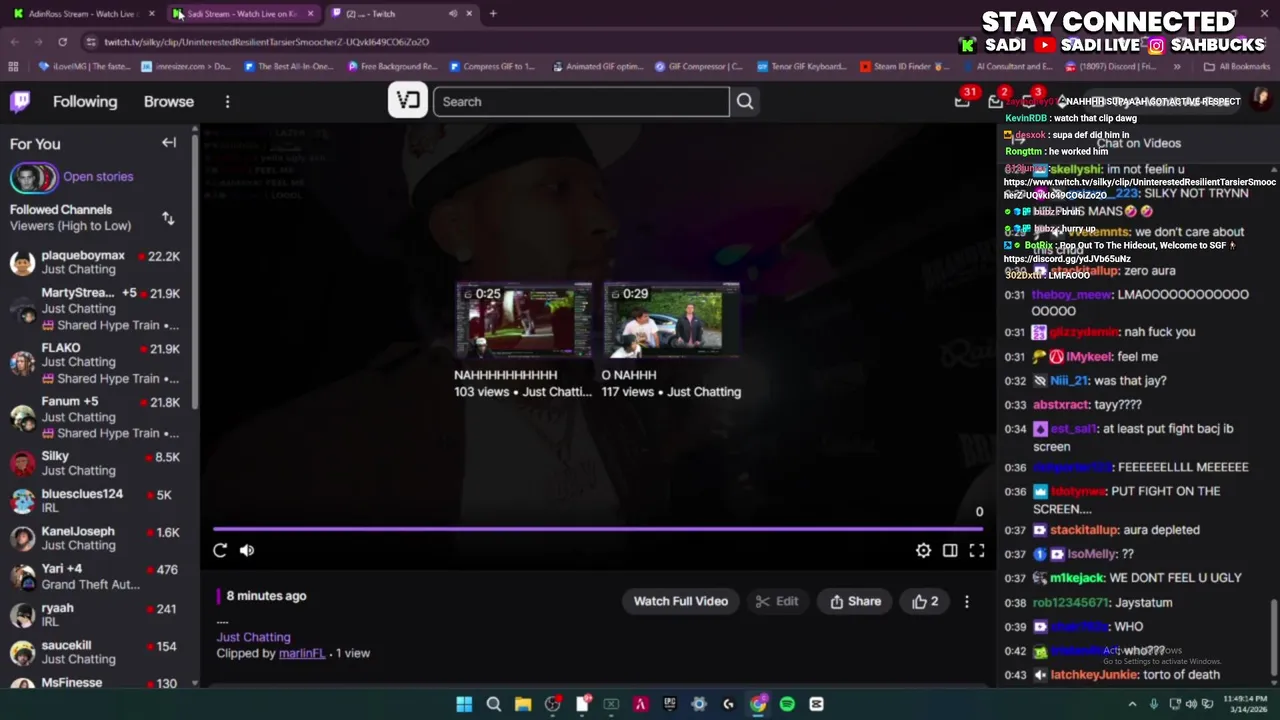Like the clip with thumbs-up 2

click(925, 601)
